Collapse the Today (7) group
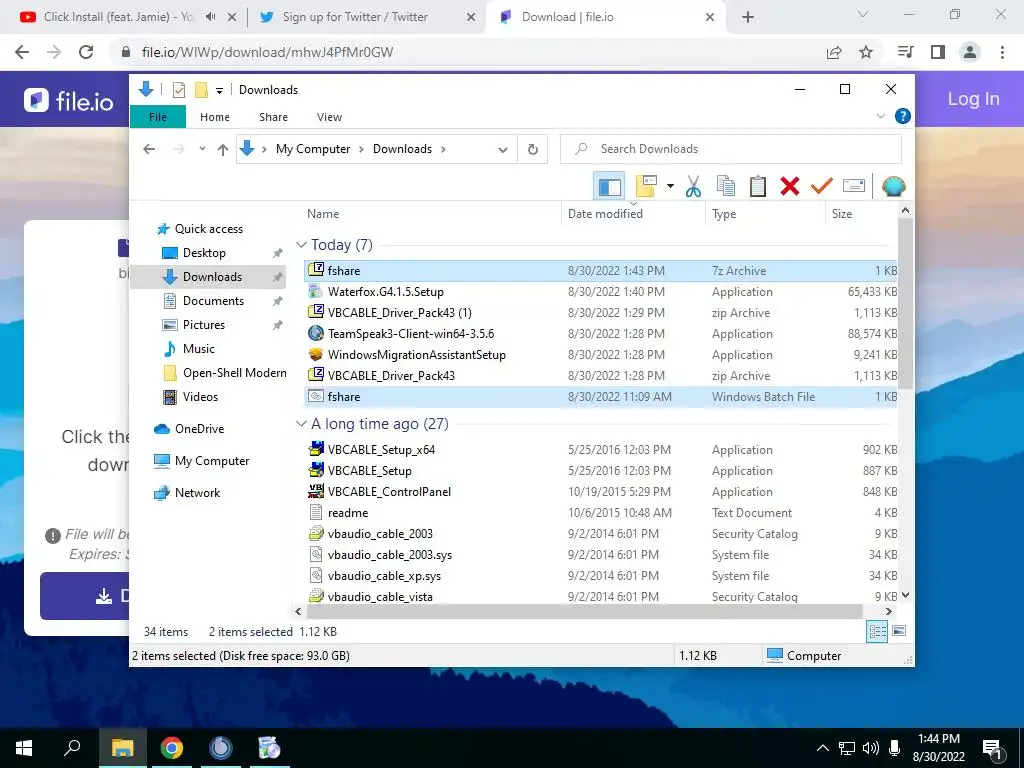 tap(301, 245)
